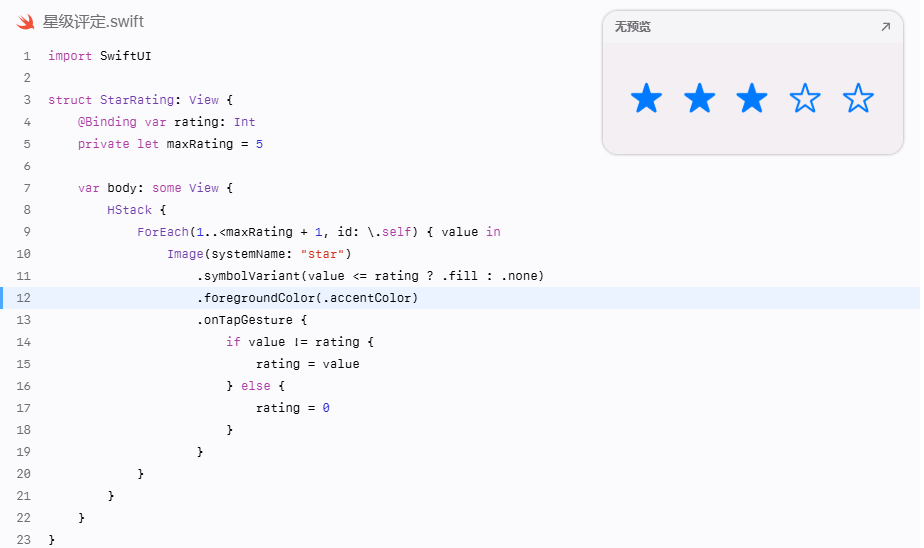Image resolution: width=924 pixels, height=548 pixels.
Task: Click the '.symbolVariant(value <= rating' line
Action: pyautogui.click(x=371, y=276)
